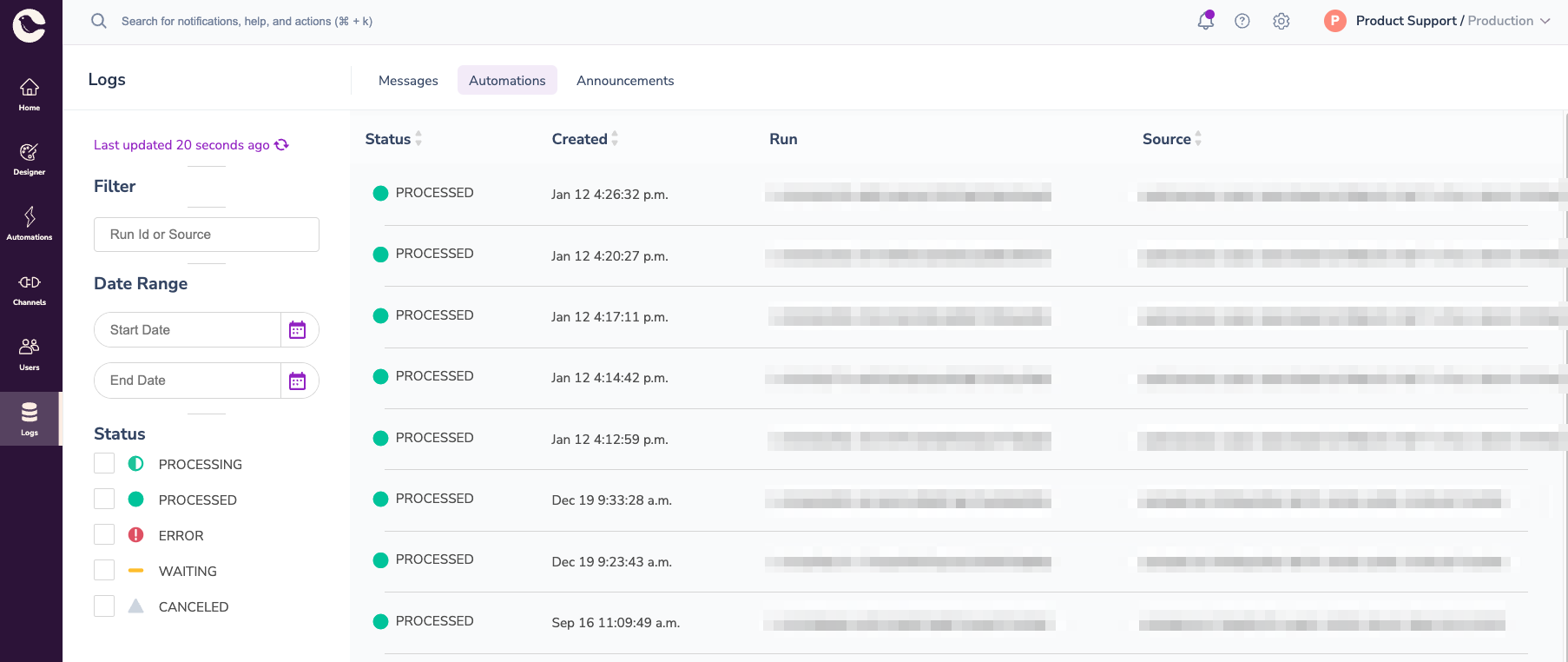
Task: Open the log row created Jan 12 4:12:59 p.m.
Action: pyautogui.click(x=955, y=439)
